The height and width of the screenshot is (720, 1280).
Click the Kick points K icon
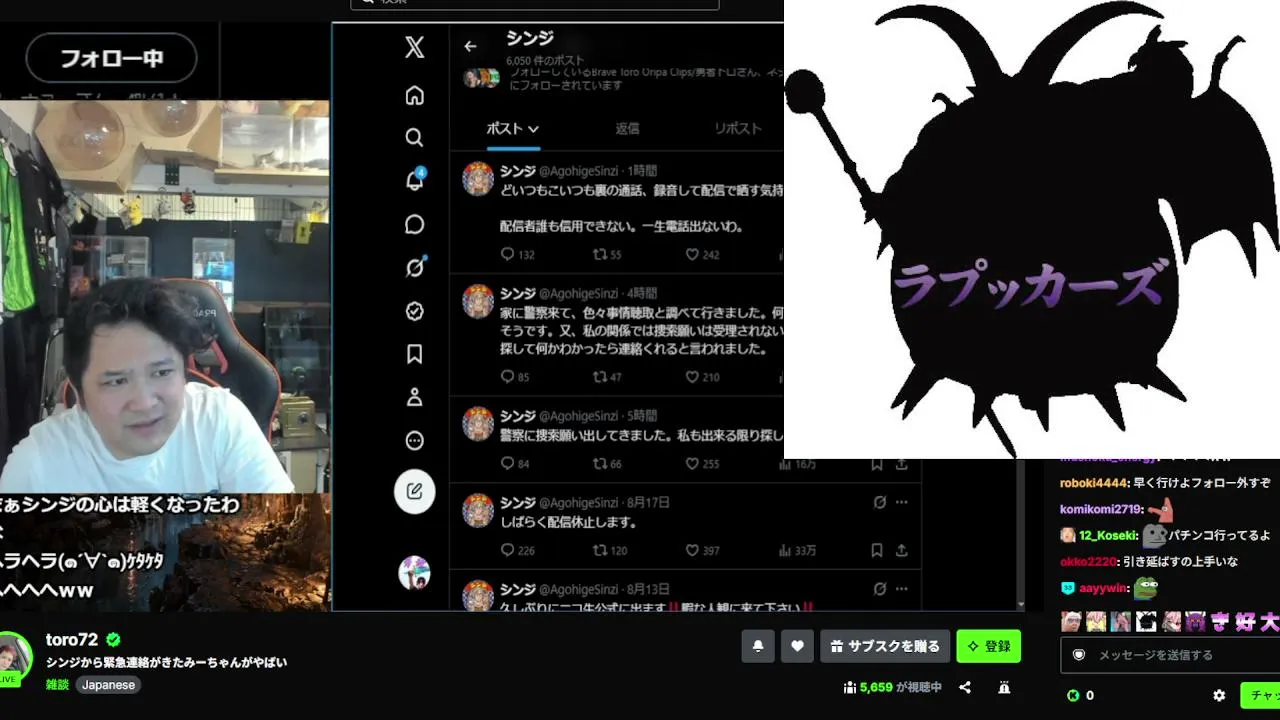pyautogui.click(x=1073, y=695)
